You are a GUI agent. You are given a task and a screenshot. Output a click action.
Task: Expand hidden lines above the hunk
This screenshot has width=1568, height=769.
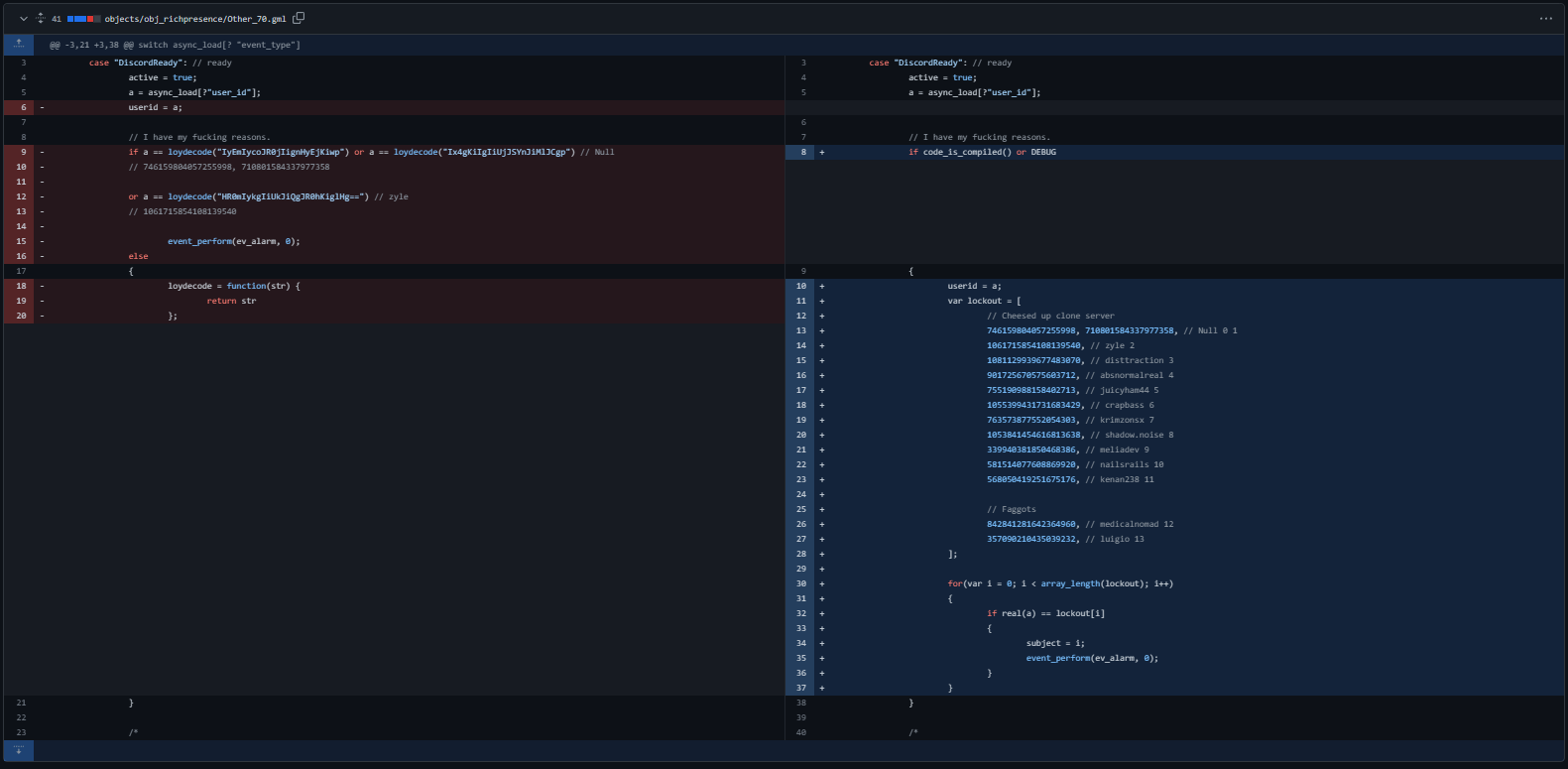(x=18, y=45)
